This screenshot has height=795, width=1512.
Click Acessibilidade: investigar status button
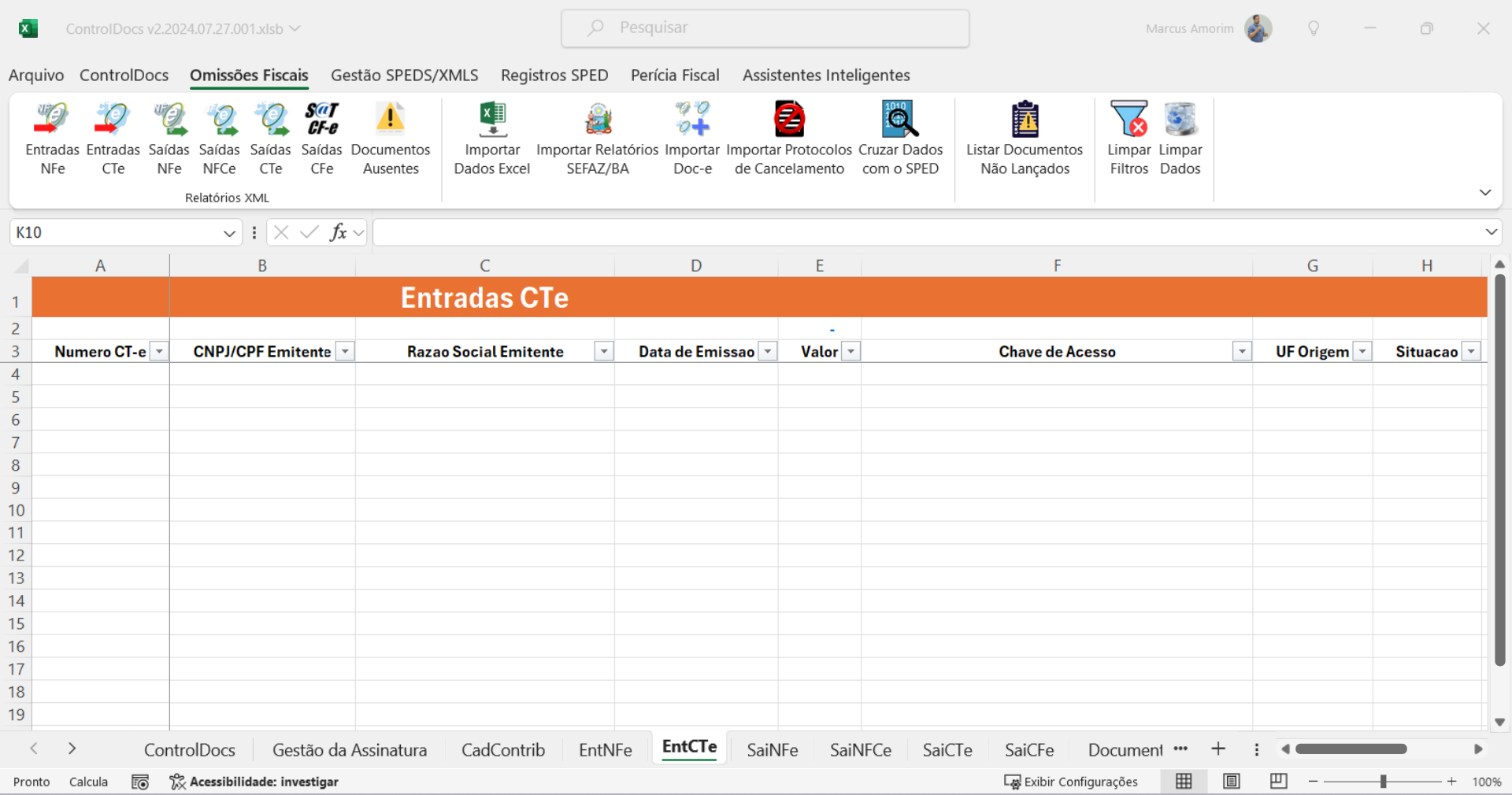point(254,782)
